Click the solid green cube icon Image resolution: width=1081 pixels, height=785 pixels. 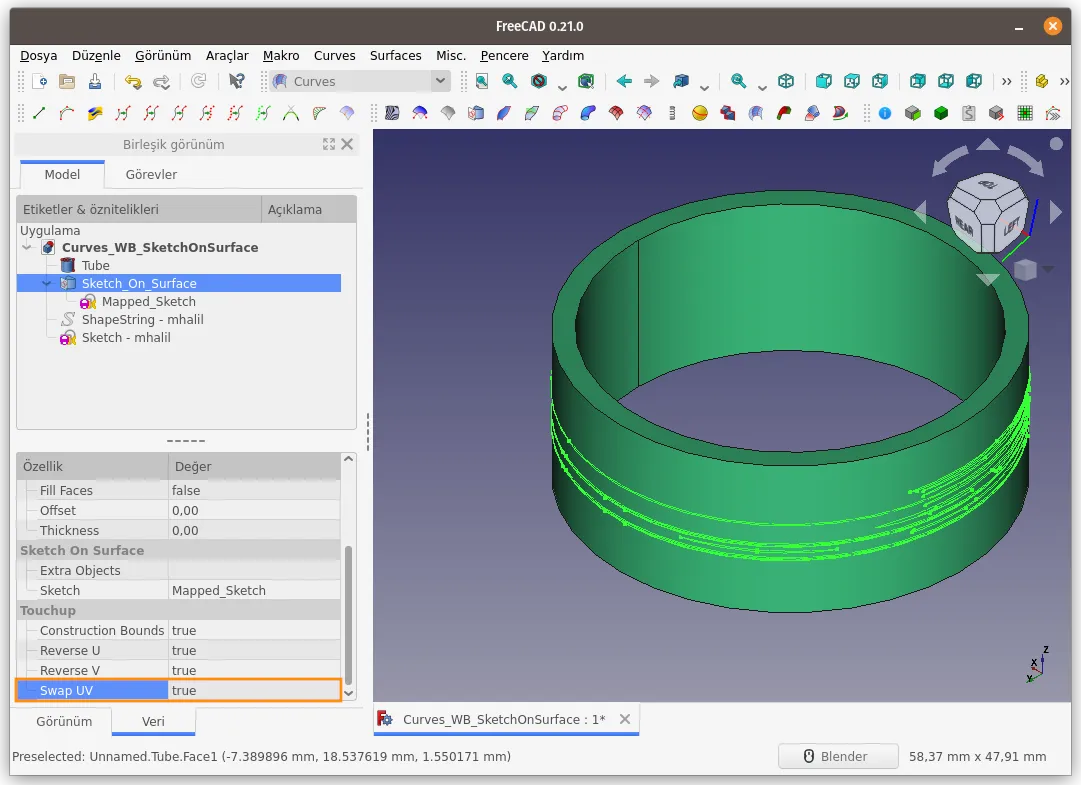point(940,113)
